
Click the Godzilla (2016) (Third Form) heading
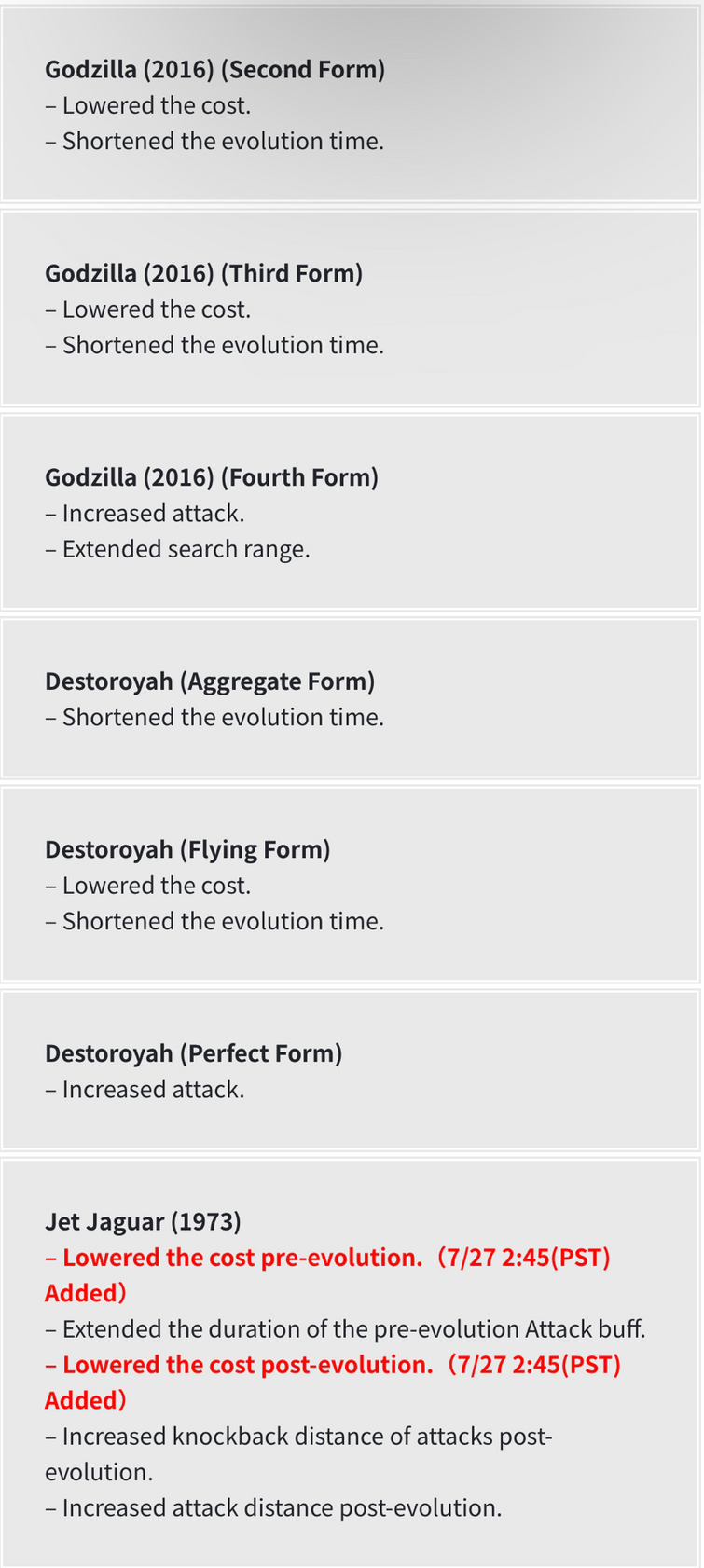(x=204, y=273)
